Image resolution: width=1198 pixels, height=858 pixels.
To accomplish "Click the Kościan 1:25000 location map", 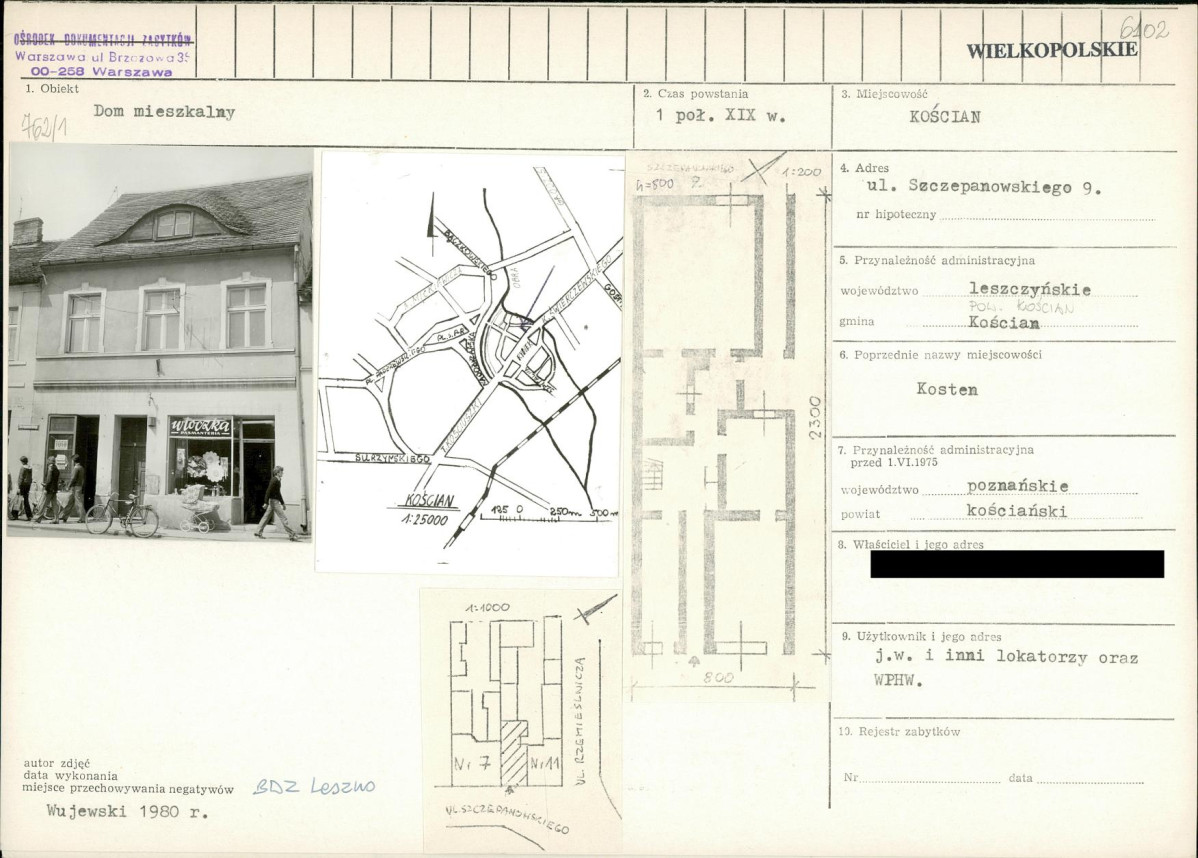I will (x=467, y=363).
